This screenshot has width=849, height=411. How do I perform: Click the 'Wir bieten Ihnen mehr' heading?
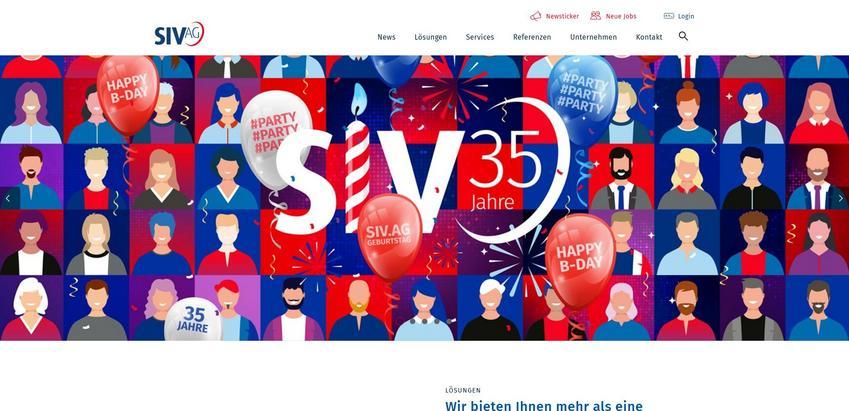544,406
